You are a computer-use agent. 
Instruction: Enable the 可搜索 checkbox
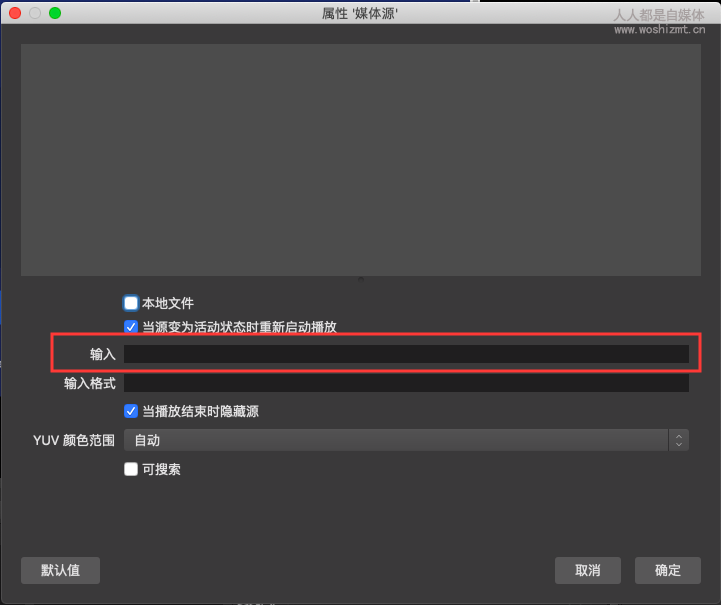(131, 469)
